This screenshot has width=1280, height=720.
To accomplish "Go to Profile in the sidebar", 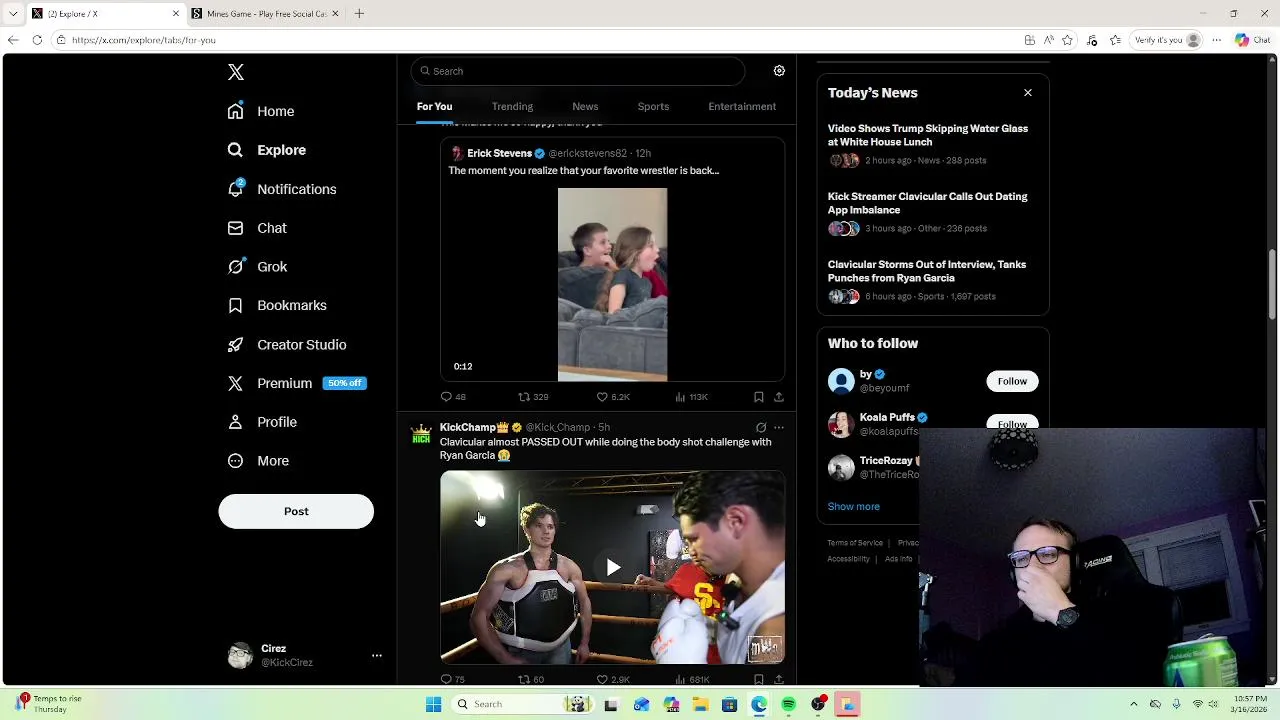I will [x=262, y=422].
